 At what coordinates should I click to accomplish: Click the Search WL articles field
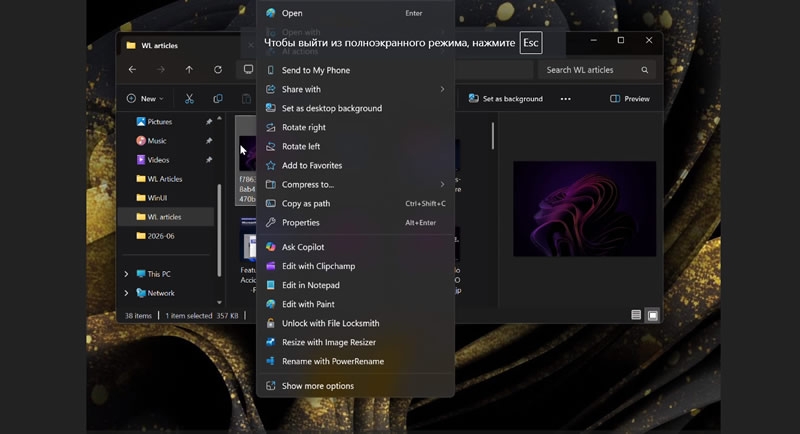point(595,70)
